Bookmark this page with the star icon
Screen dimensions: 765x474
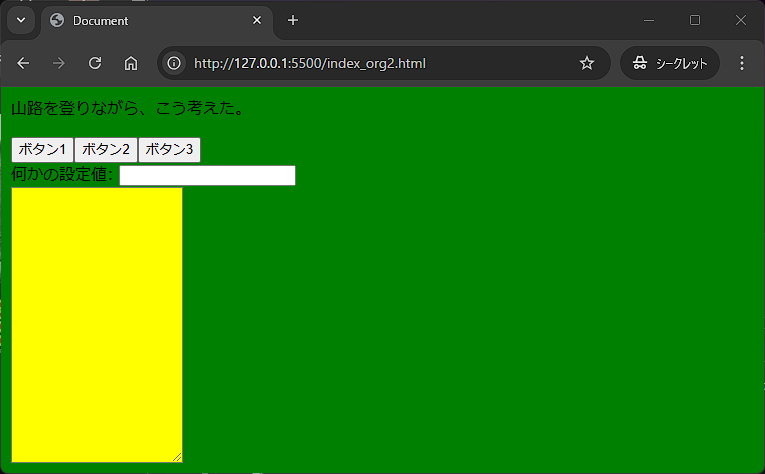(587, 63)
